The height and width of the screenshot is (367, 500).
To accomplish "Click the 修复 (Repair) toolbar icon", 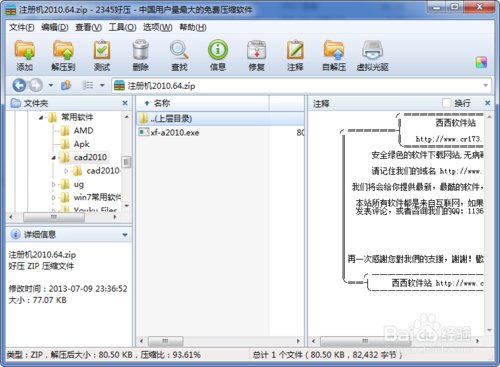I will click(256, 51).
